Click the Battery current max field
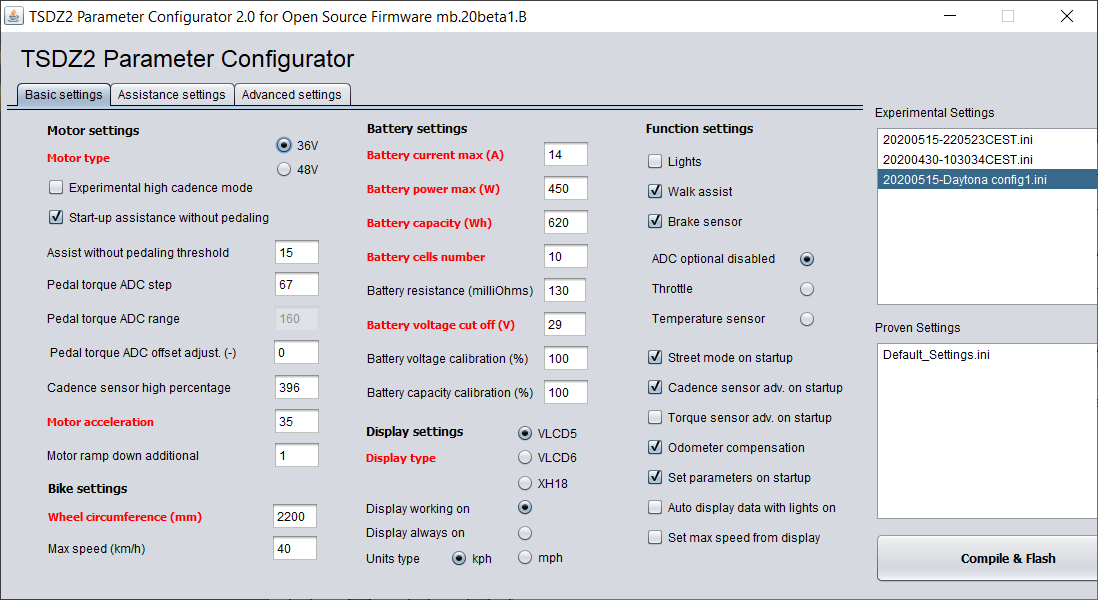This screenshot has height=600, width=1098. click(566, 155)
